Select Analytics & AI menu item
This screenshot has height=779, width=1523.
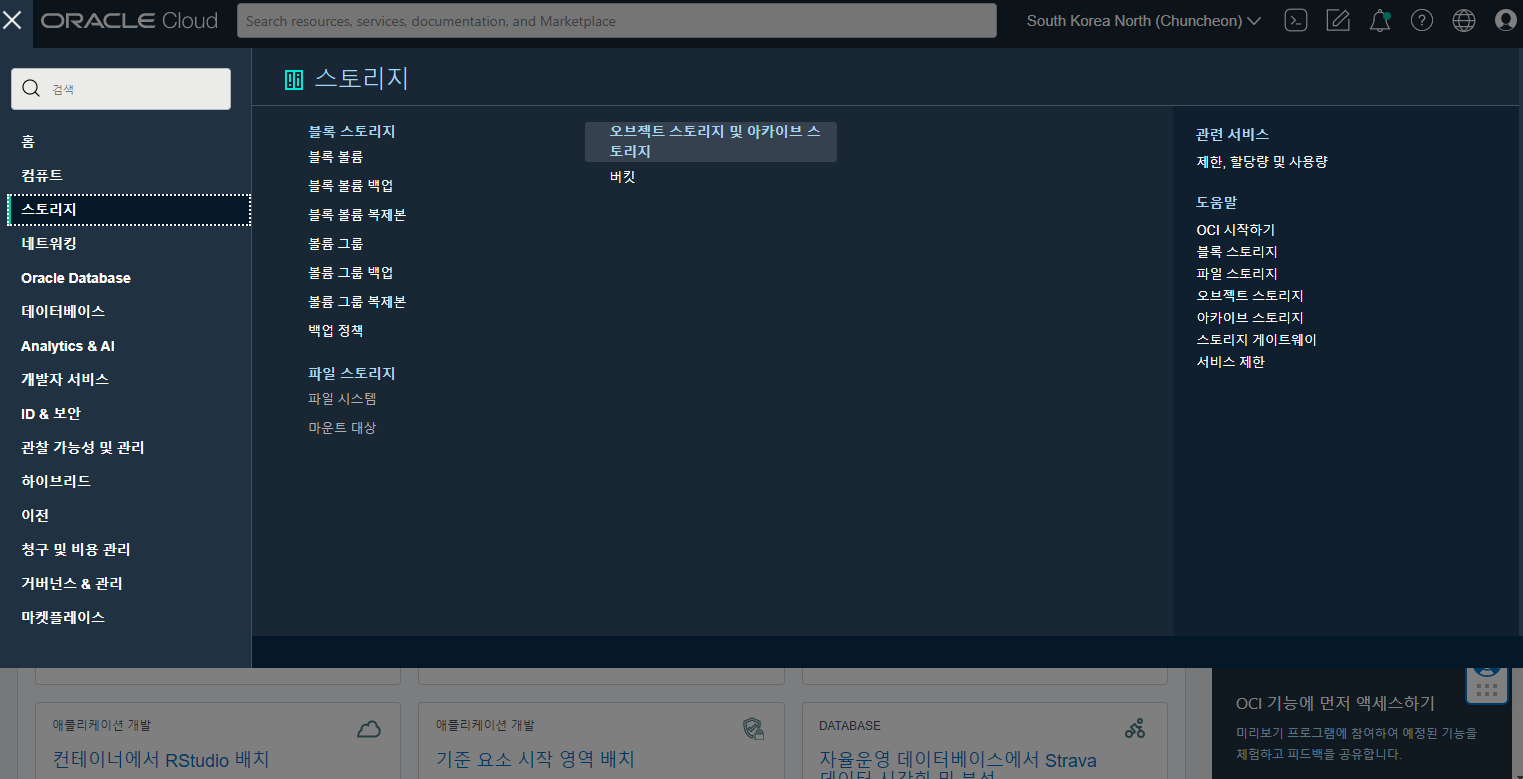click(x=68, y=346)
